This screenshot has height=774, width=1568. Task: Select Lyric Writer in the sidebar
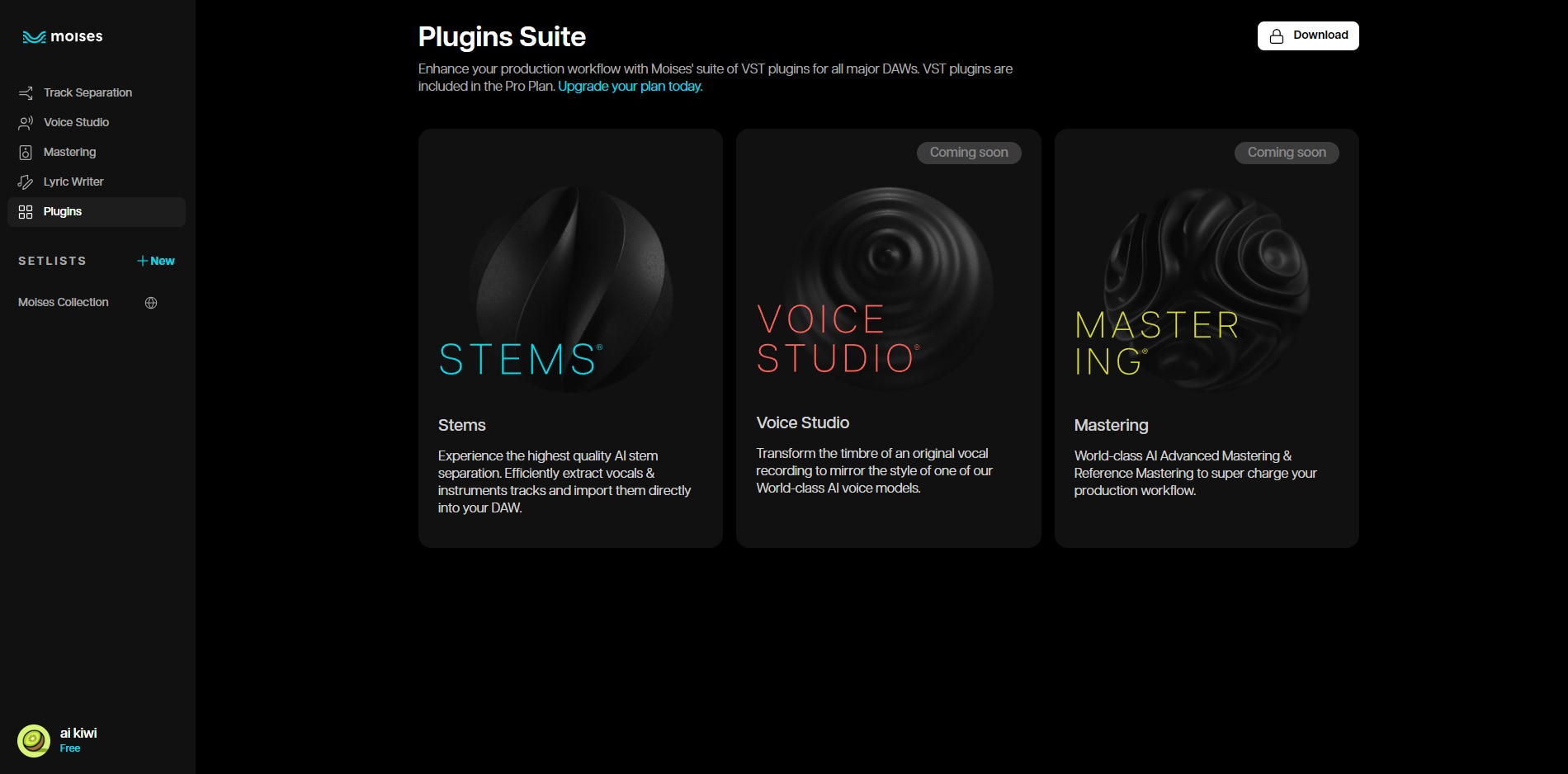coord(97,182)
